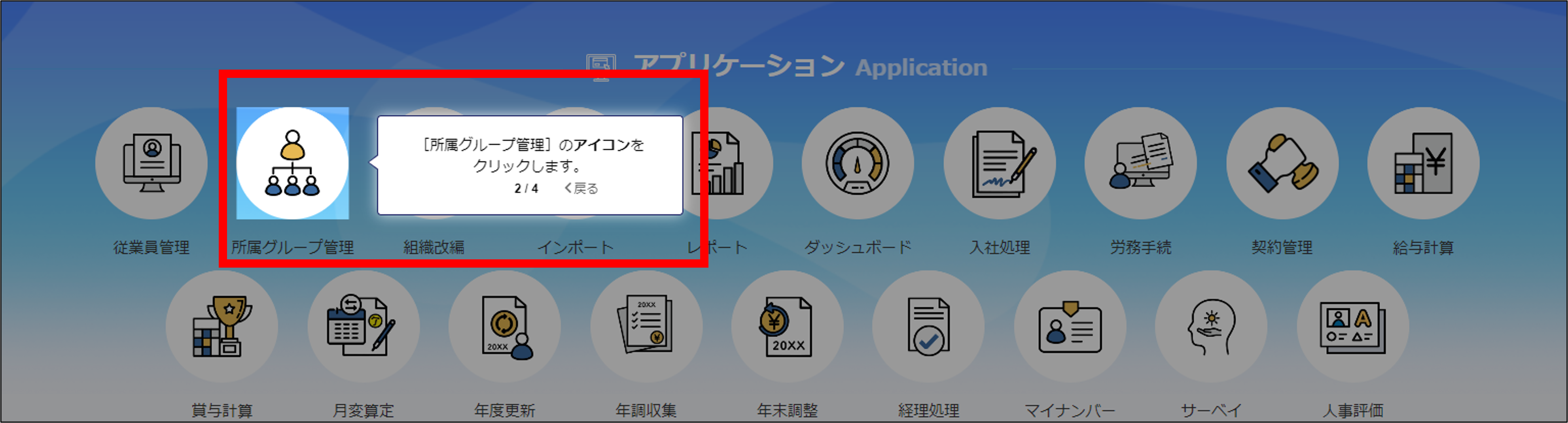Open the 所属グループ管理 (group management) icon
Image resolution: width=1568 pixels, height=423 pixels.
point(294,163)
